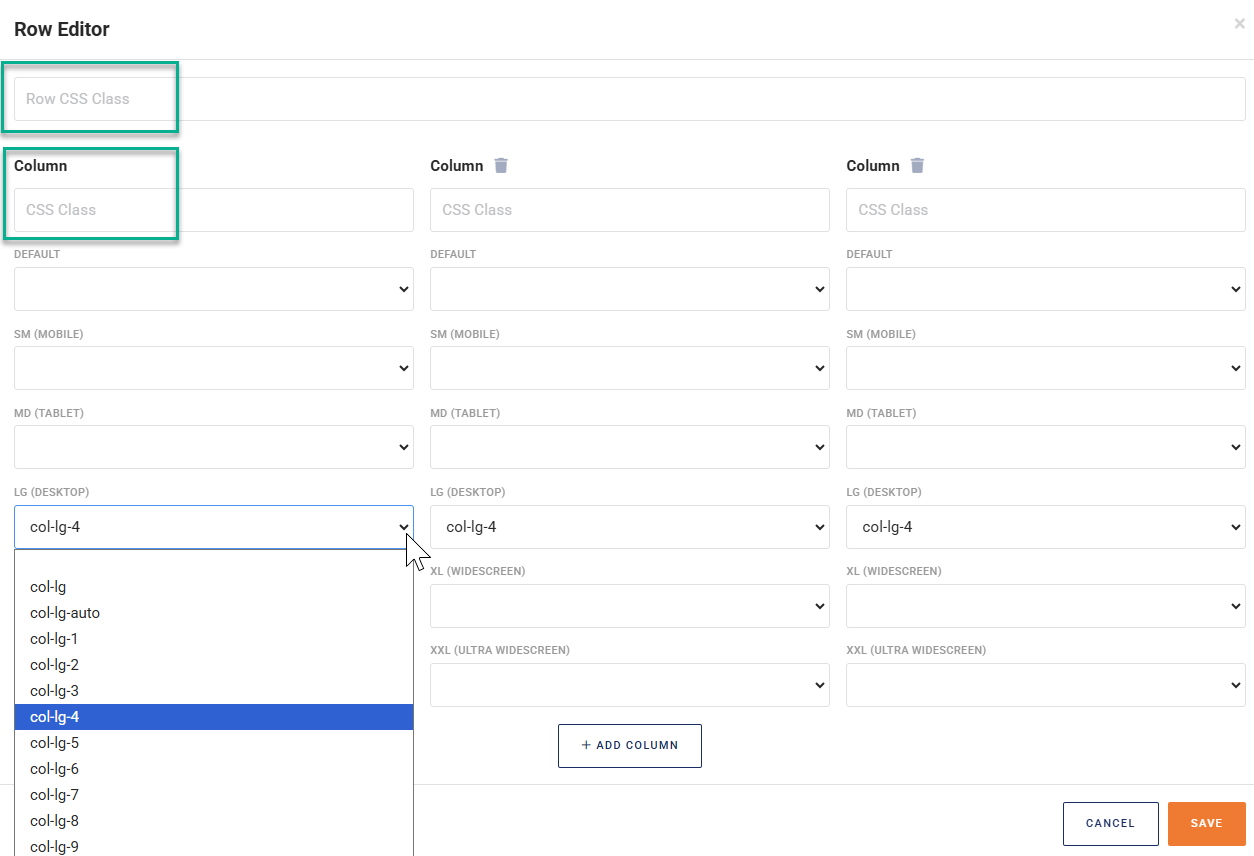Viewport: 1254px width, 856px height.
Task: Expand the second column's XL (Widescreen) dropdown
Action: (629, 606)
